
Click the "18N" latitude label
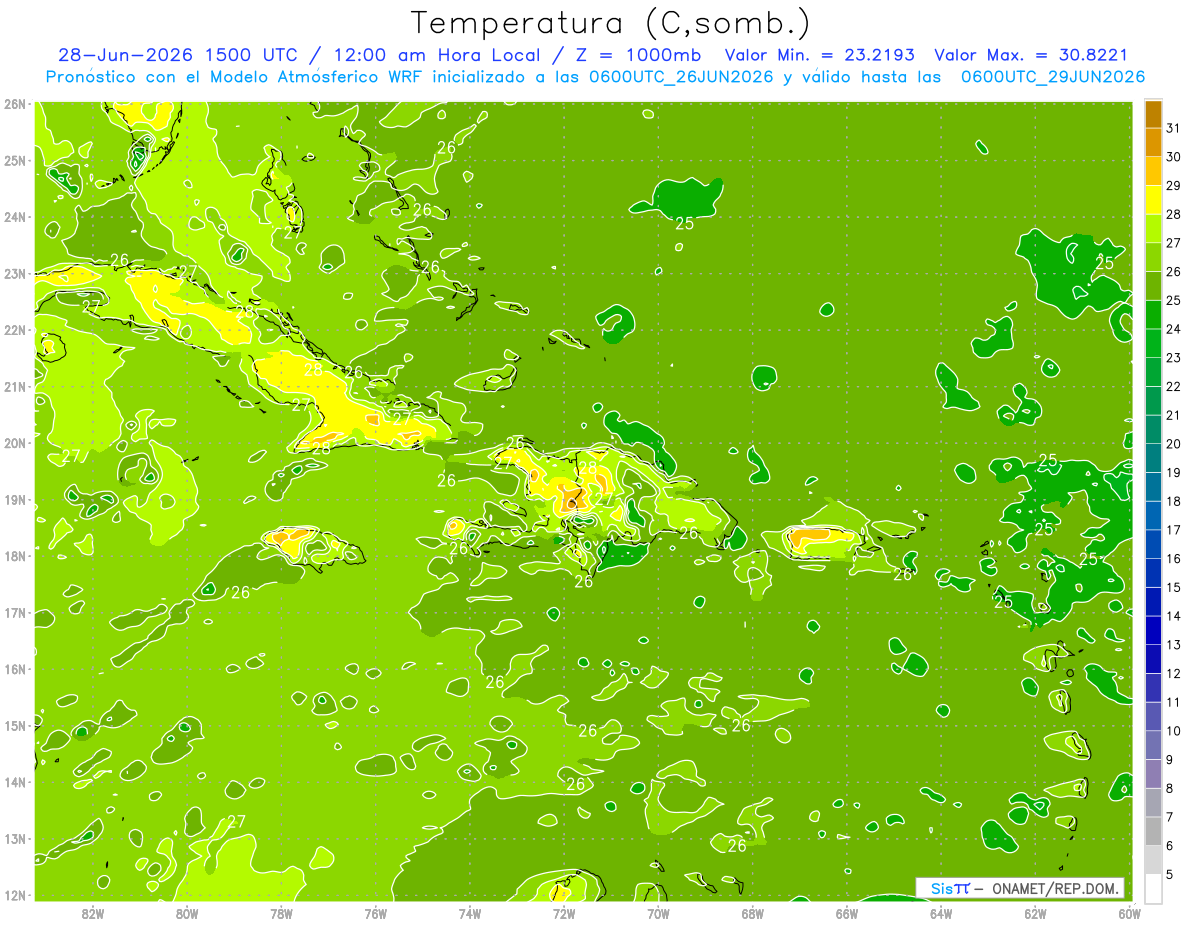click(x=15, y=556)
